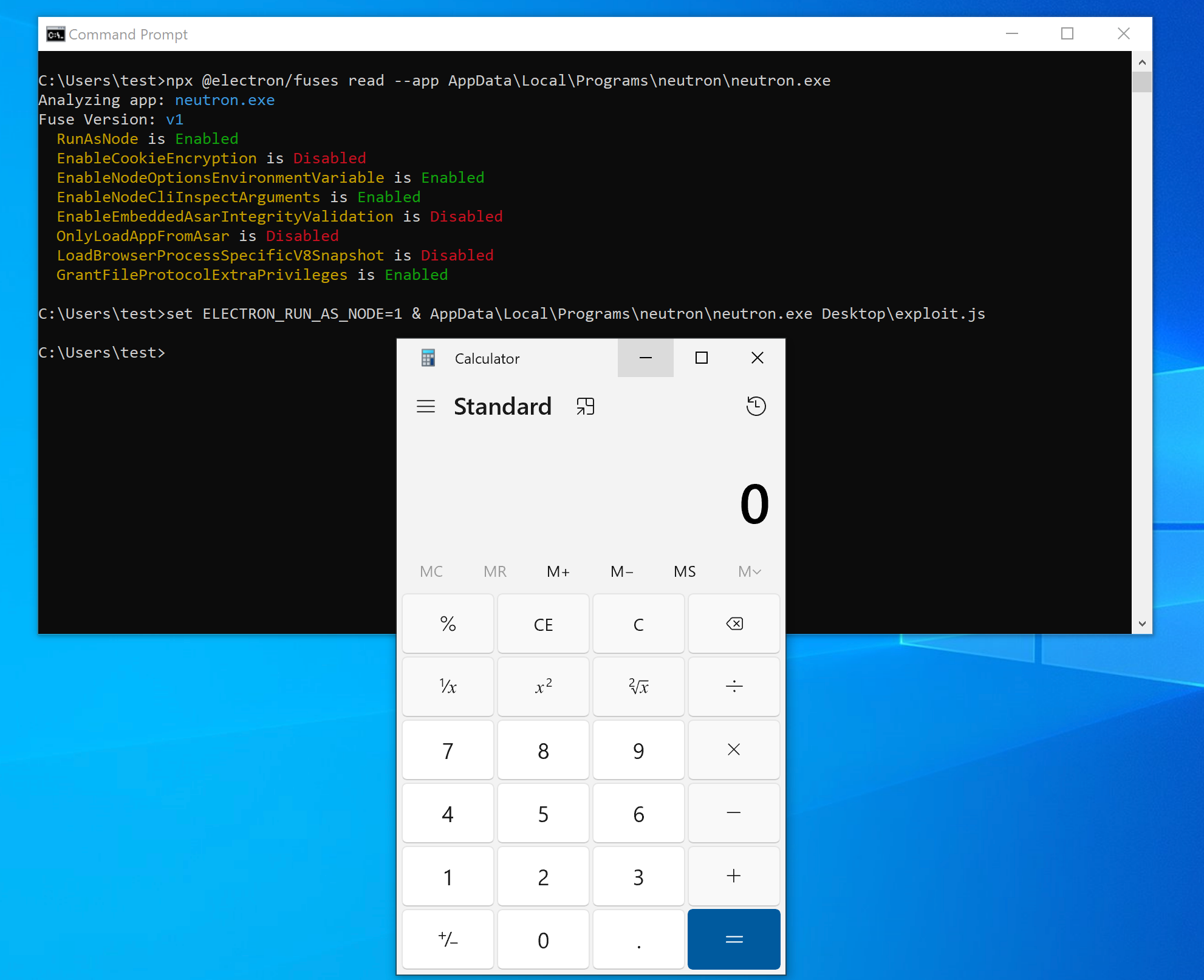
Task: Click the multiply operator button
Action: [734, 750]
